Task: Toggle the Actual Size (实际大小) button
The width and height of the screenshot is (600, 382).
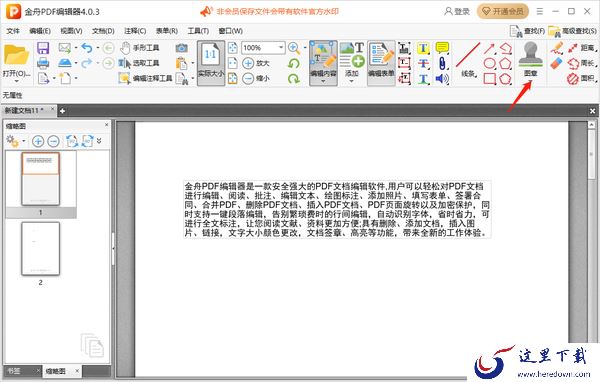Action: [210, 62]
